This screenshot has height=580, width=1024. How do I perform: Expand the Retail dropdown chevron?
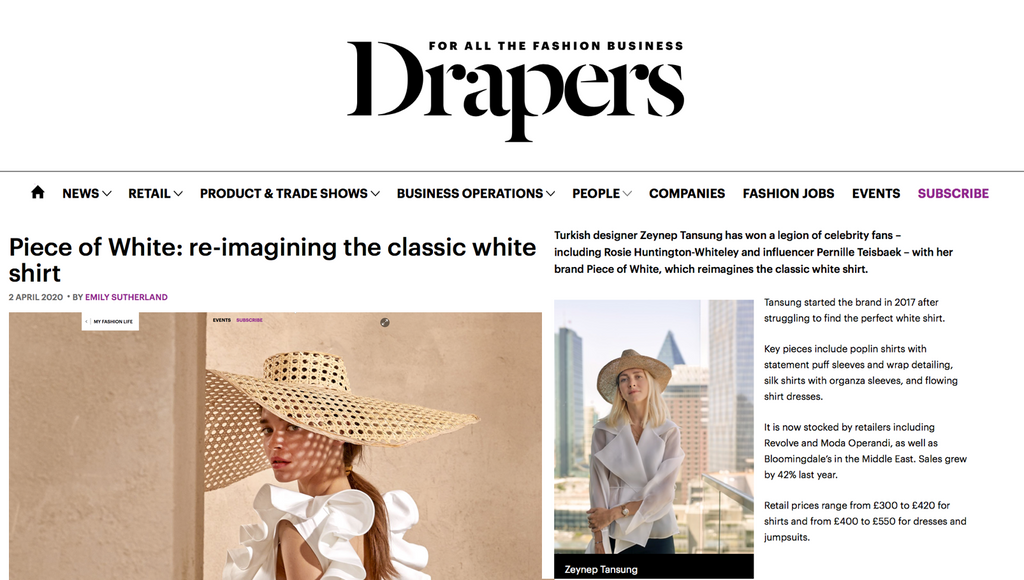[178, 193]
